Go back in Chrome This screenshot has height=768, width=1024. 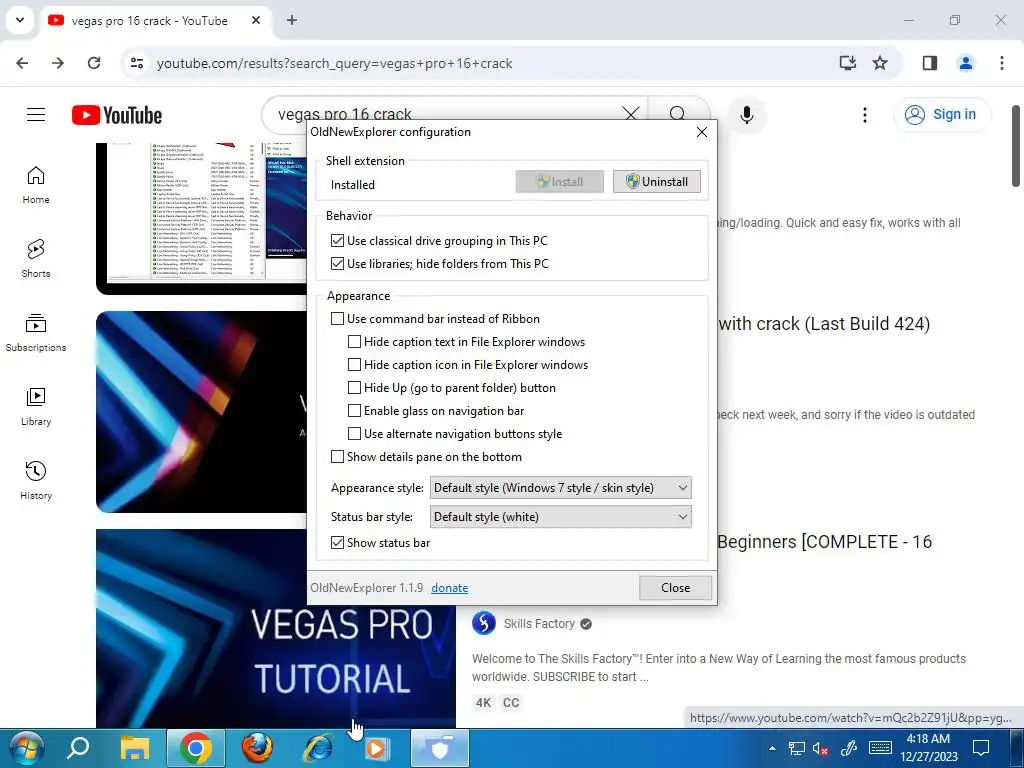(x=22, y=63)
